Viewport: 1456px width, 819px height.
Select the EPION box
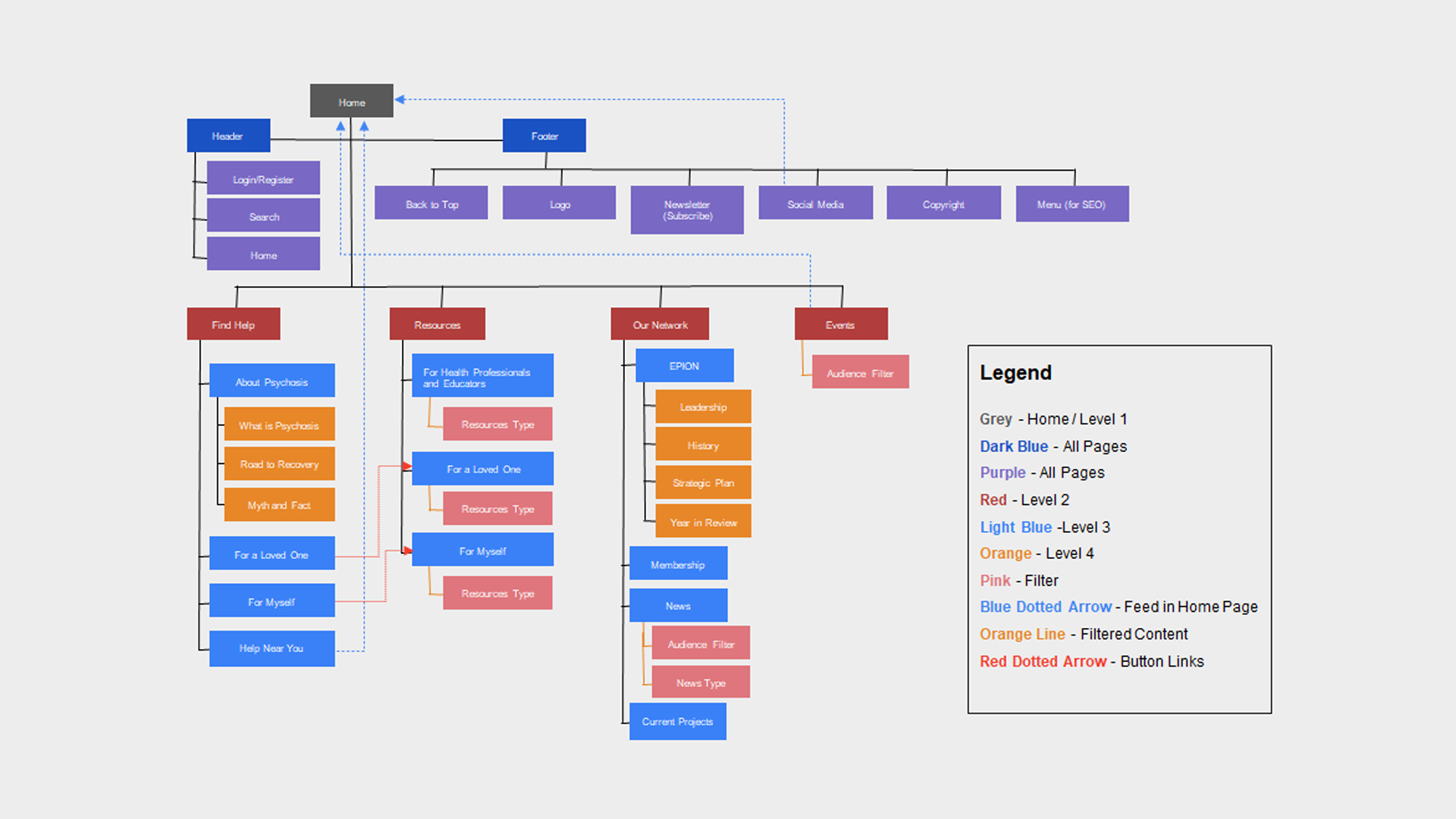click(684, 366)
